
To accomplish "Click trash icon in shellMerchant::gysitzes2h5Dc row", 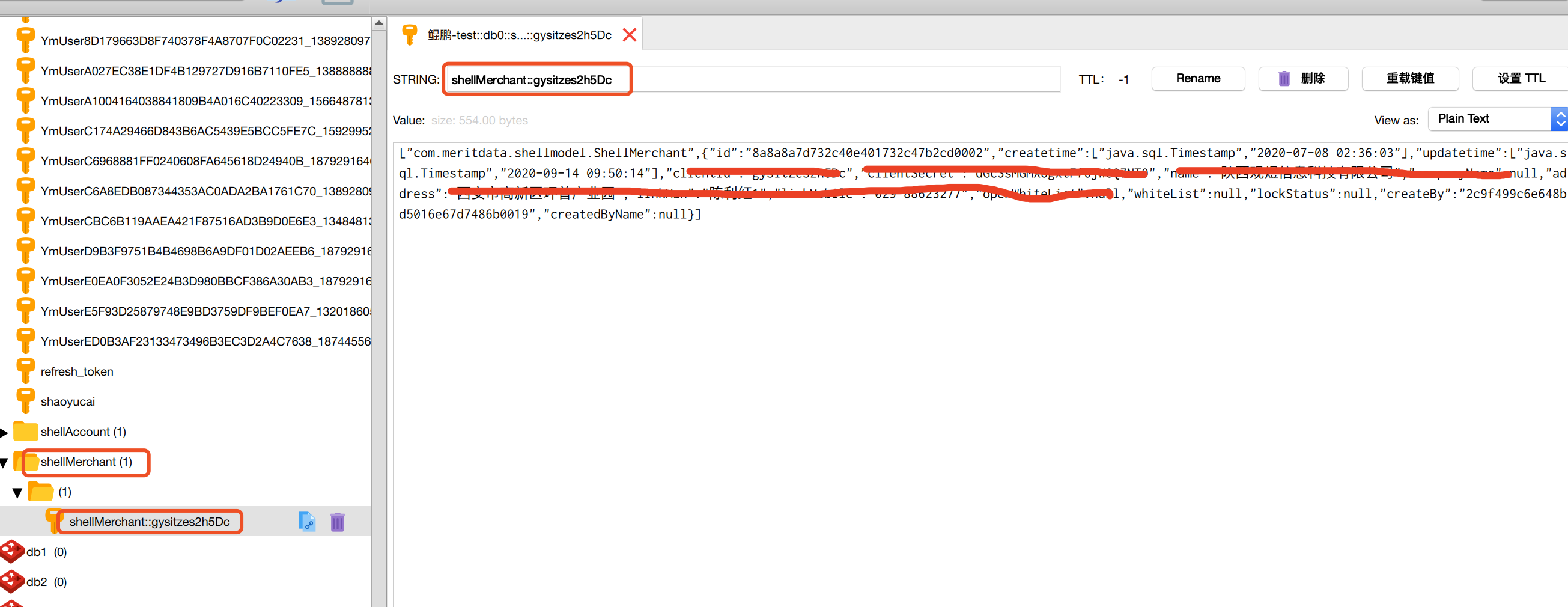I will pos(337,522).
